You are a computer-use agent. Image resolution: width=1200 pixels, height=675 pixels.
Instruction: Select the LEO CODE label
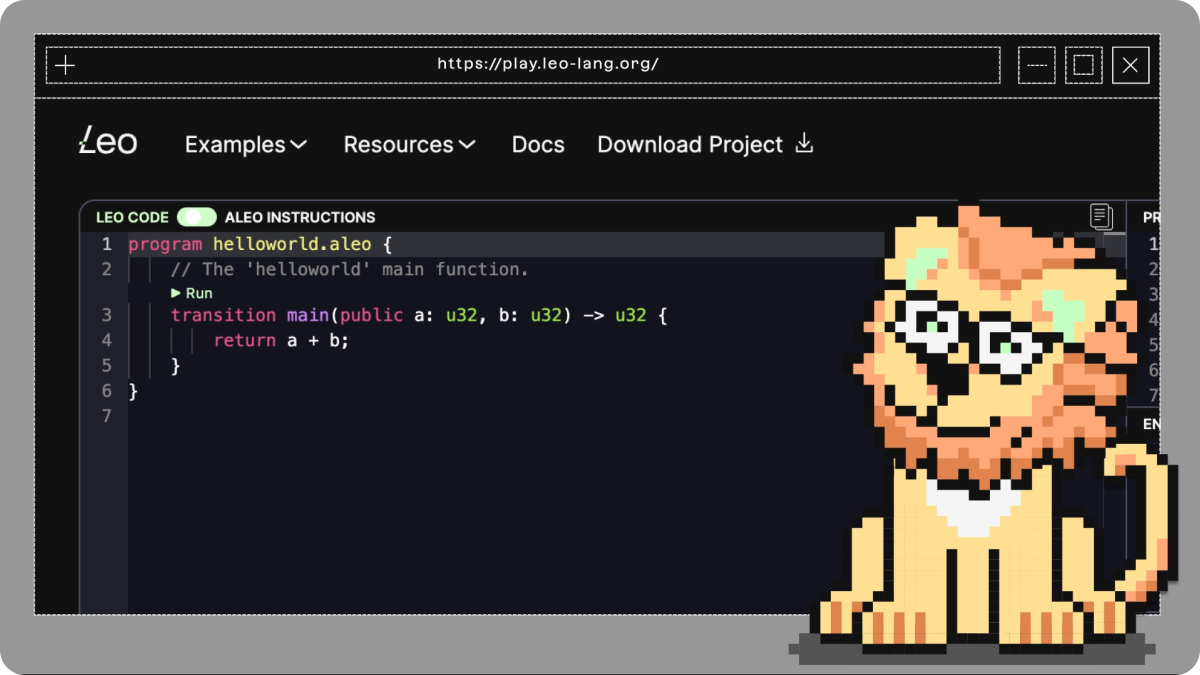(132, 217)
